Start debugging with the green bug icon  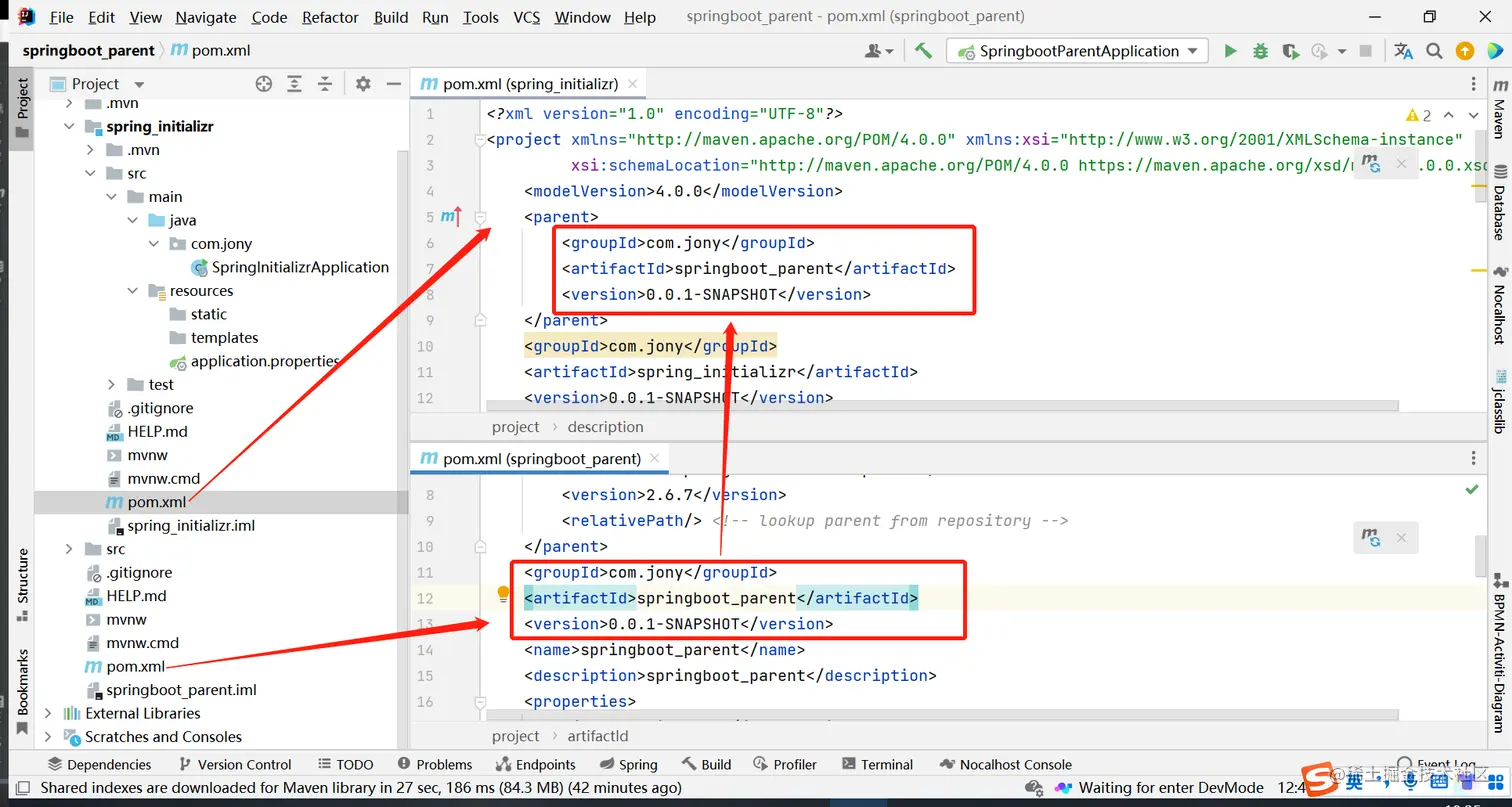[x=1260, y=51]
